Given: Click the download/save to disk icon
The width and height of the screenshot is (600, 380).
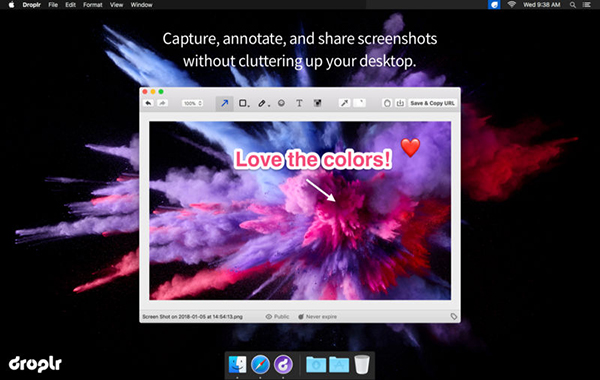Looking at the screenshot, I should click(400, 103).
